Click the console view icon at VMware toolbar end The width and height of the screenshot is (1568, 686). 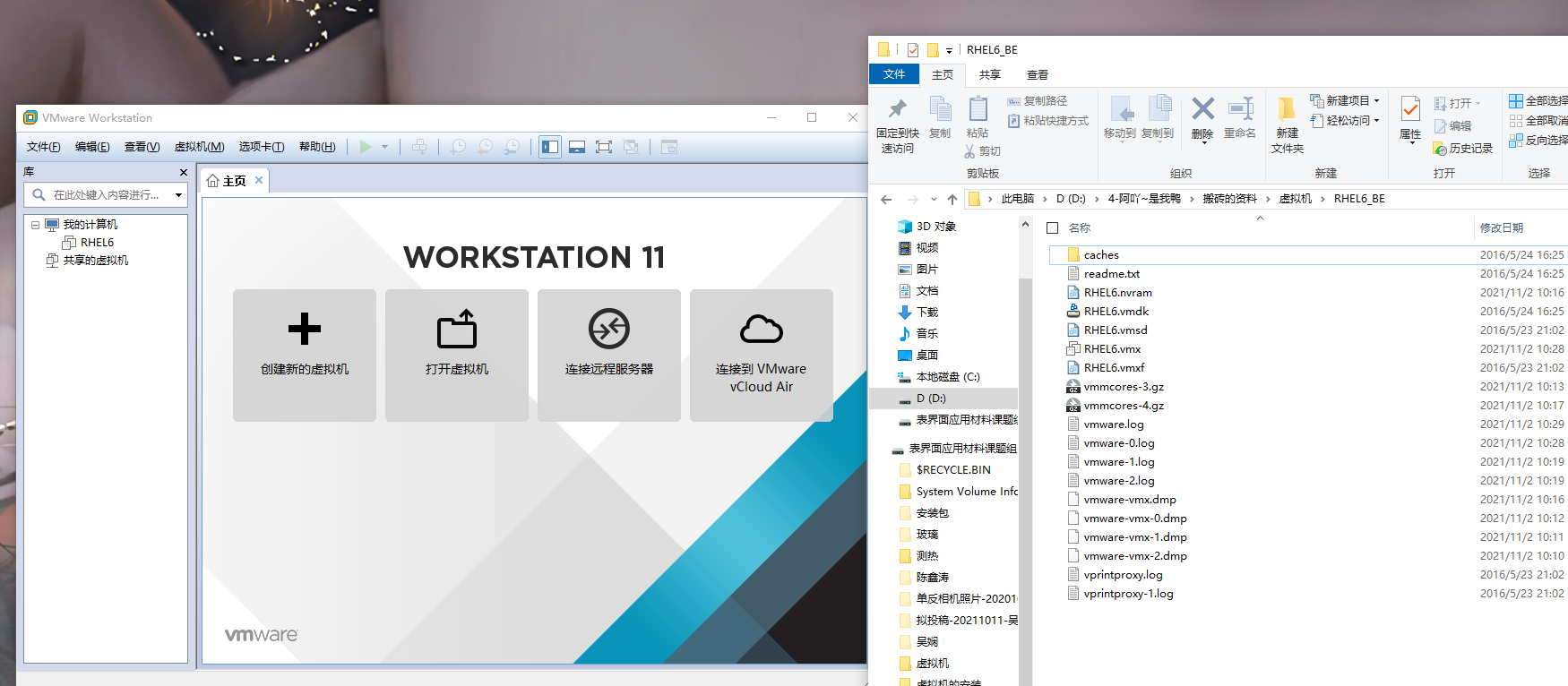pos(669,147)
